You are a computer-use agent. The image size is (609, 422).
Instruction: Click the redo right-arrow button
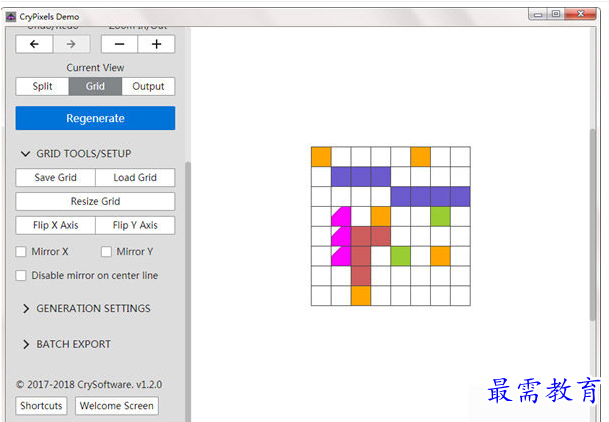click(71, 44)
